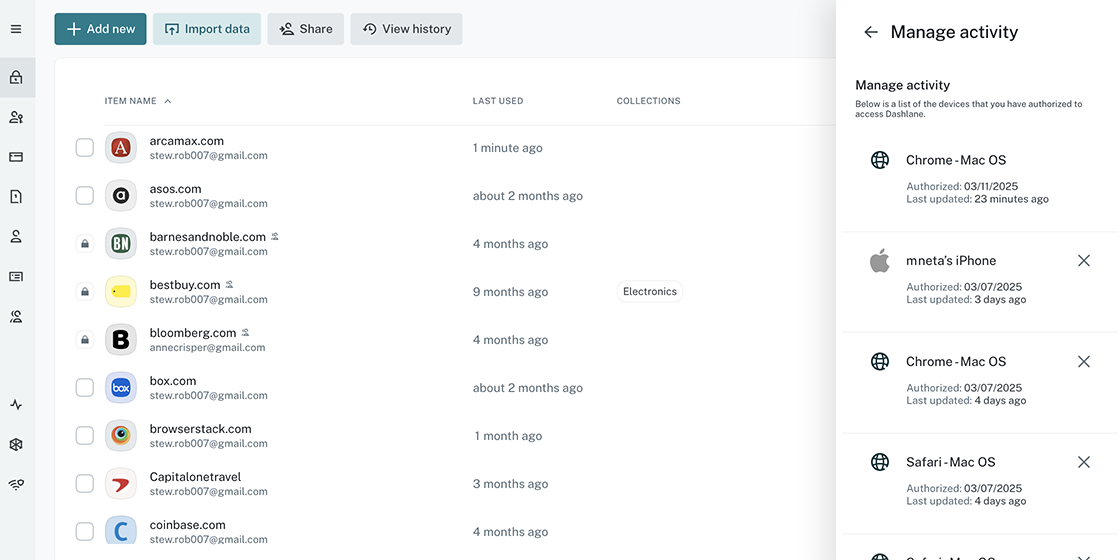Click the Collections column header
The image size is (1120, 560).
(x=648, y=101)
